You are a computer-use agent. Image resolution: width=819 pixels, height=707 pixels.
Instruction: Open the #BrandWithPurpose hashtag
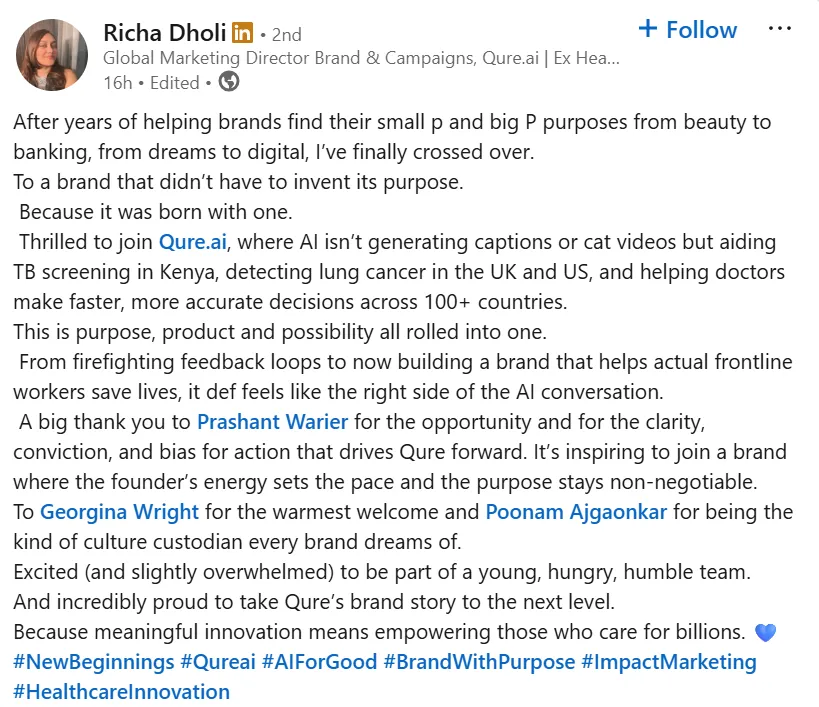(479, 662)
